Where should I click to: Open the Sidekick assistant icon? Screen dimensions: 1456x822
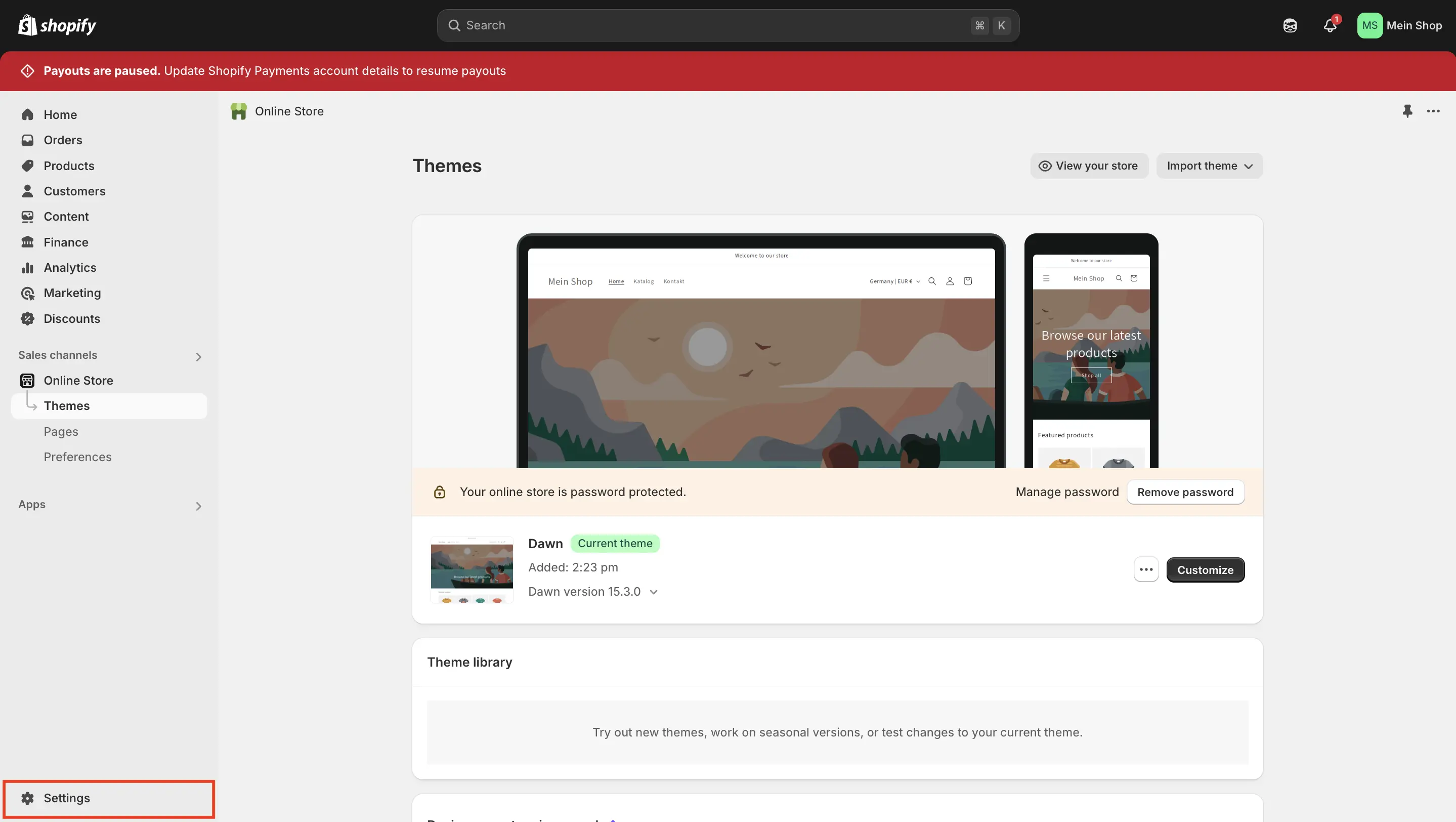(1290, 25)
